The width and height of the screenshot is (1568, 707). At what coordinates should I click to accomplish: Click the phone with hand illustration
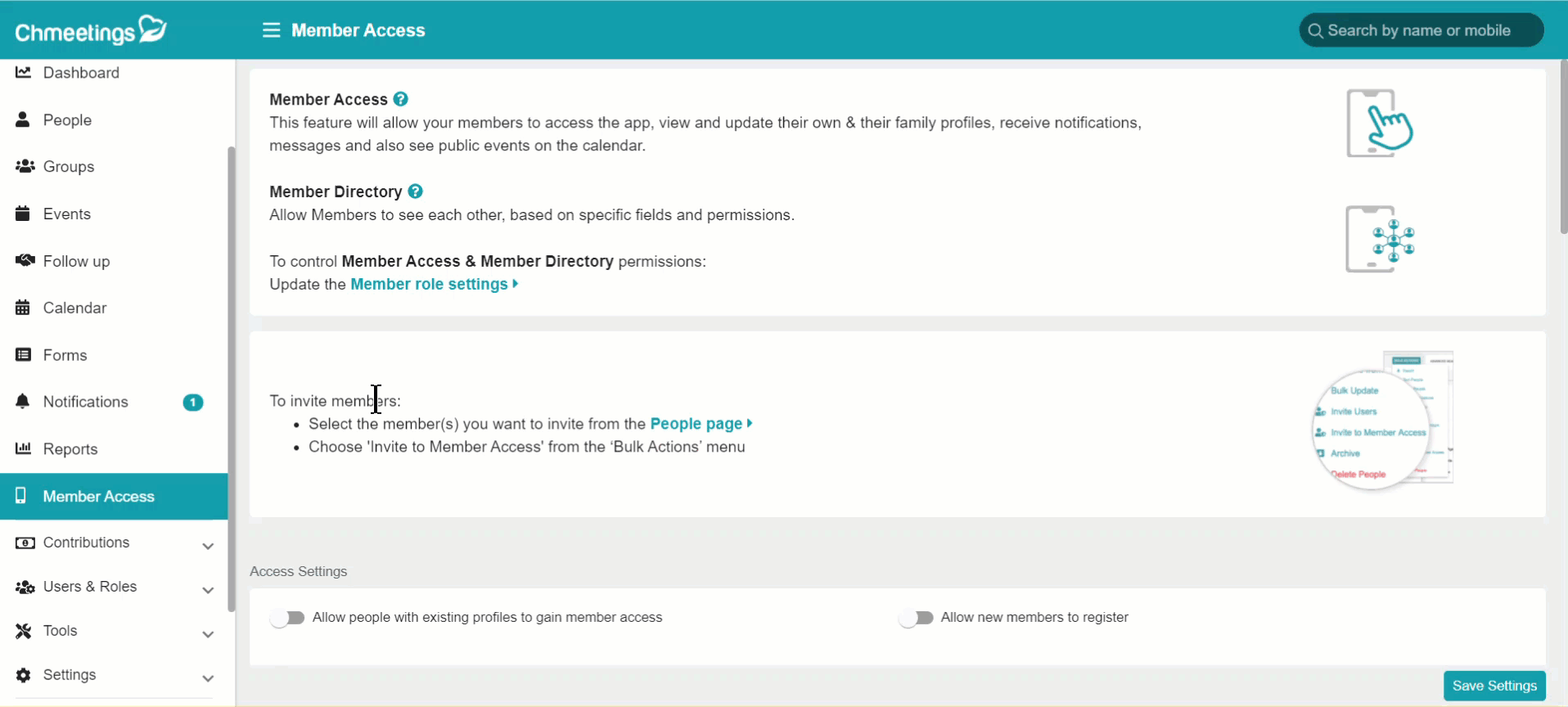[x=1380, y=123]
